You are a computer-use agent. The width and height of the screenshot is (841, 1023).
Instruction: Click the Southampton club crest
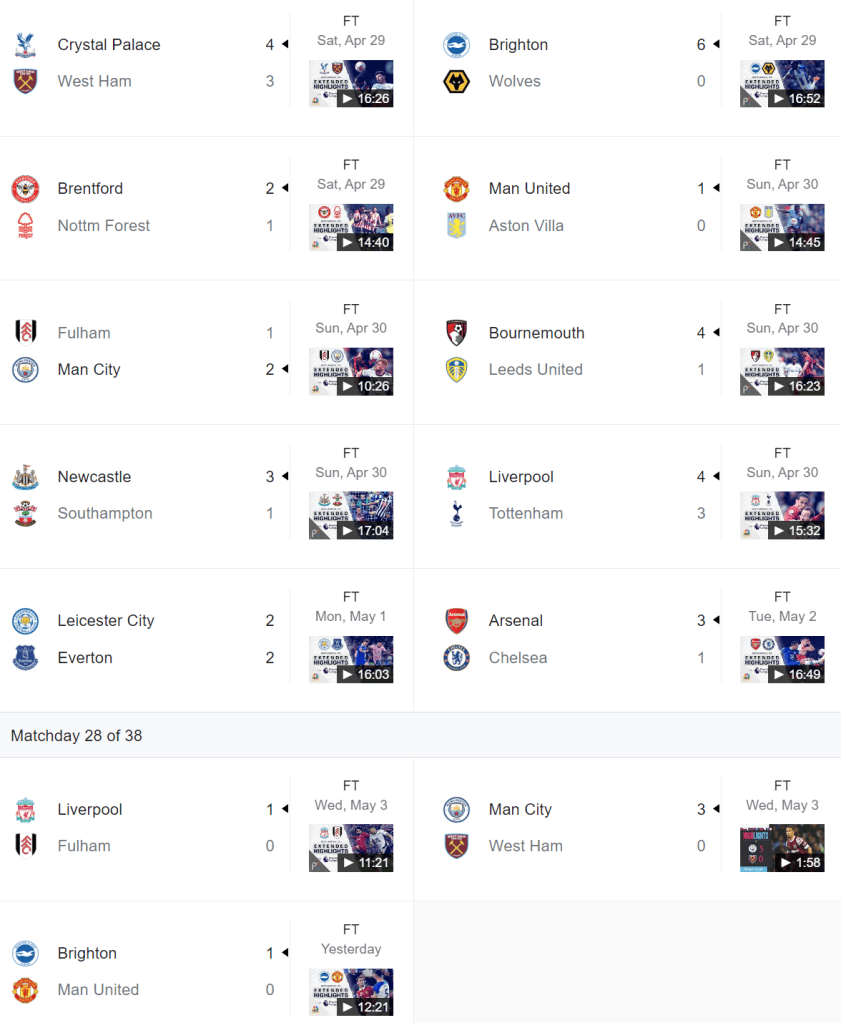click(25, 514)
